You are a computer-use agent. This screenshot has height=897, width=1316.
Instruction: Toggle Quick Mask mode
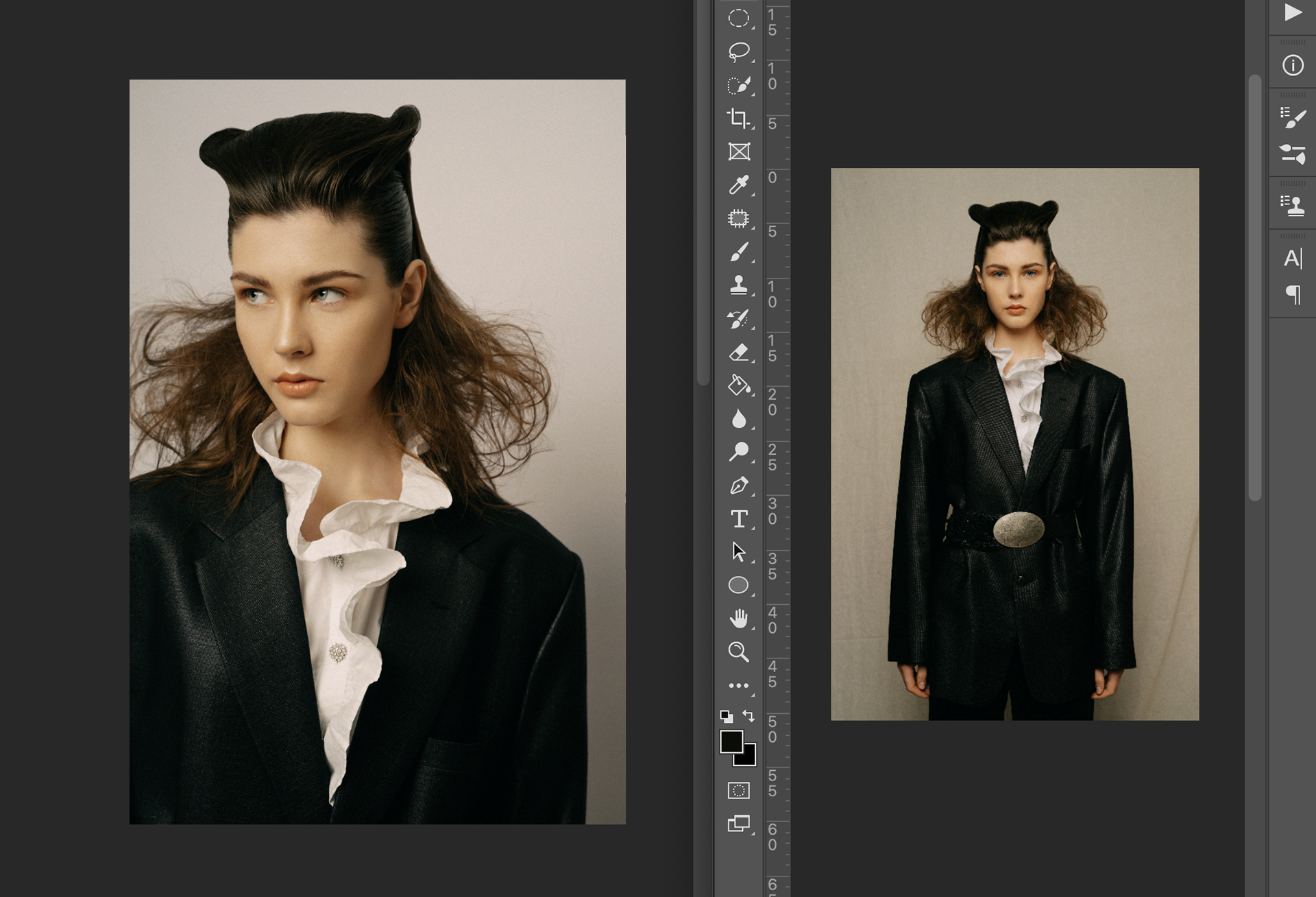tap(738, 791)
